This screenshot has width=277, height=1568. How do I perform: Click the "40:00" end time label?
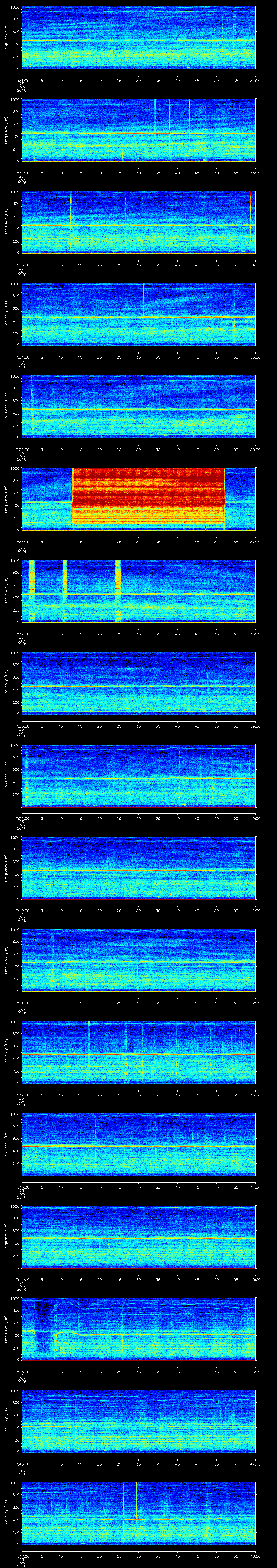point(256,818)
